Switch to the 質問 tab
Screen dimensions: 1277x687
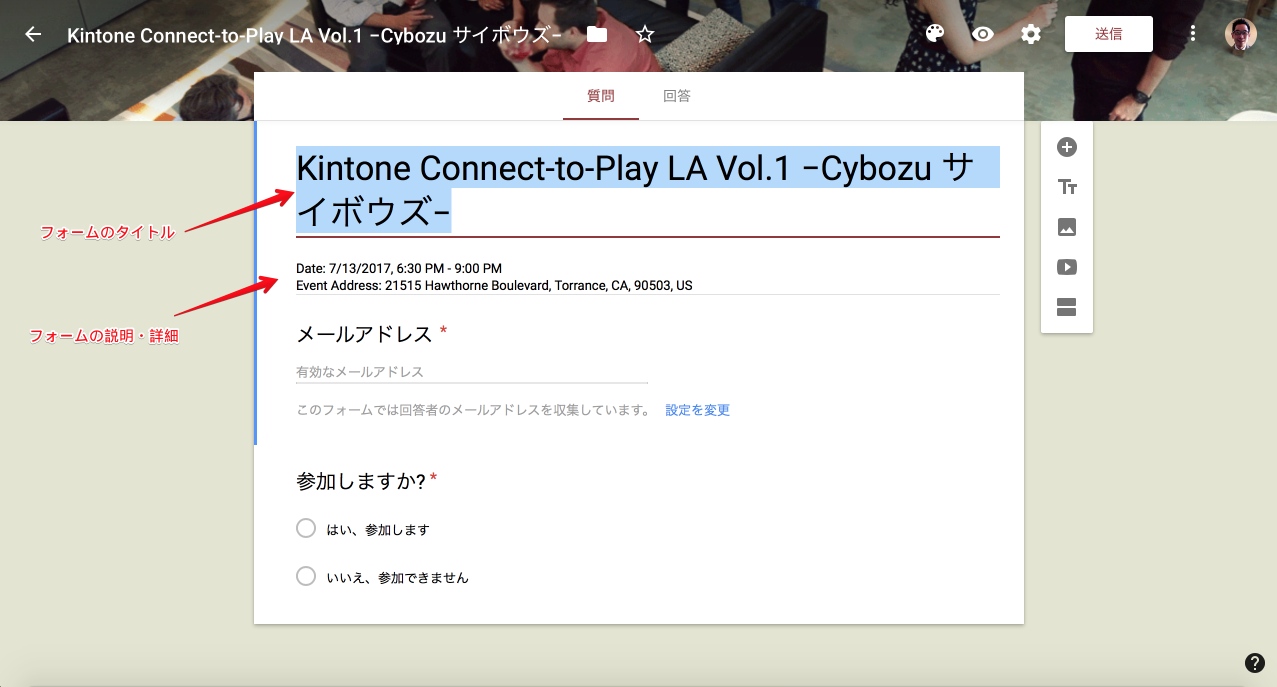(600, 97)
